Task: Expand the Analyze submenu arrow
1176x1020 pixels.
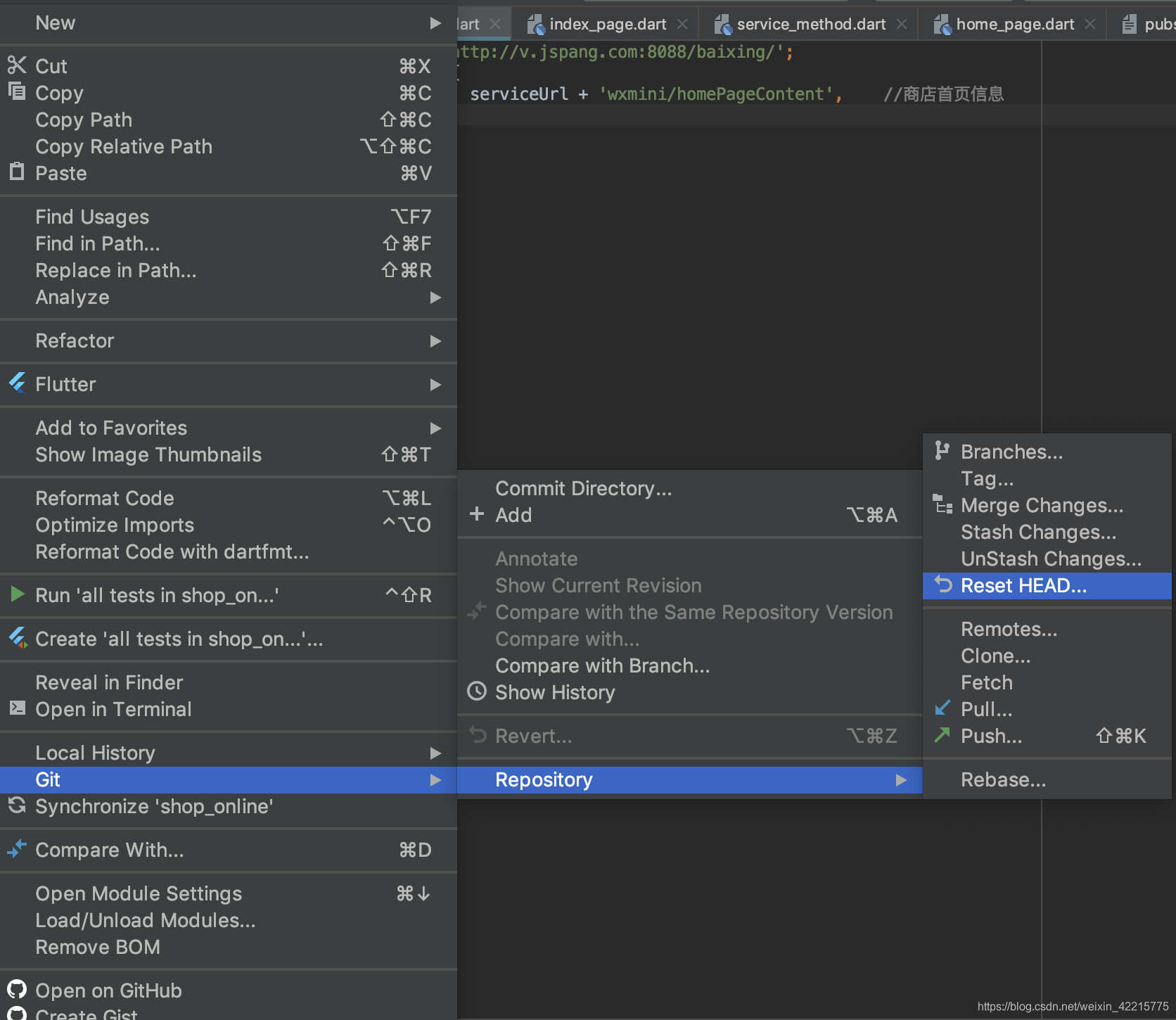Action: click(435, 298)
